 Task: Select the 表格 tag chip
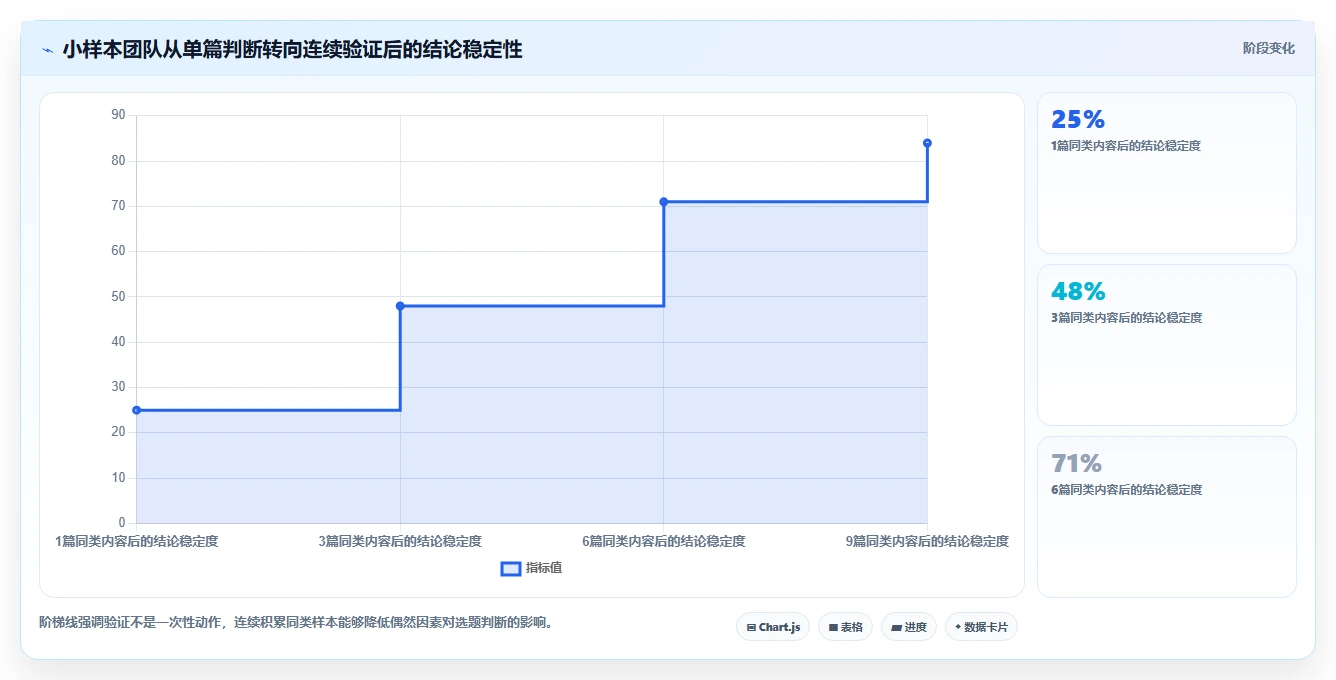[845, 627]
